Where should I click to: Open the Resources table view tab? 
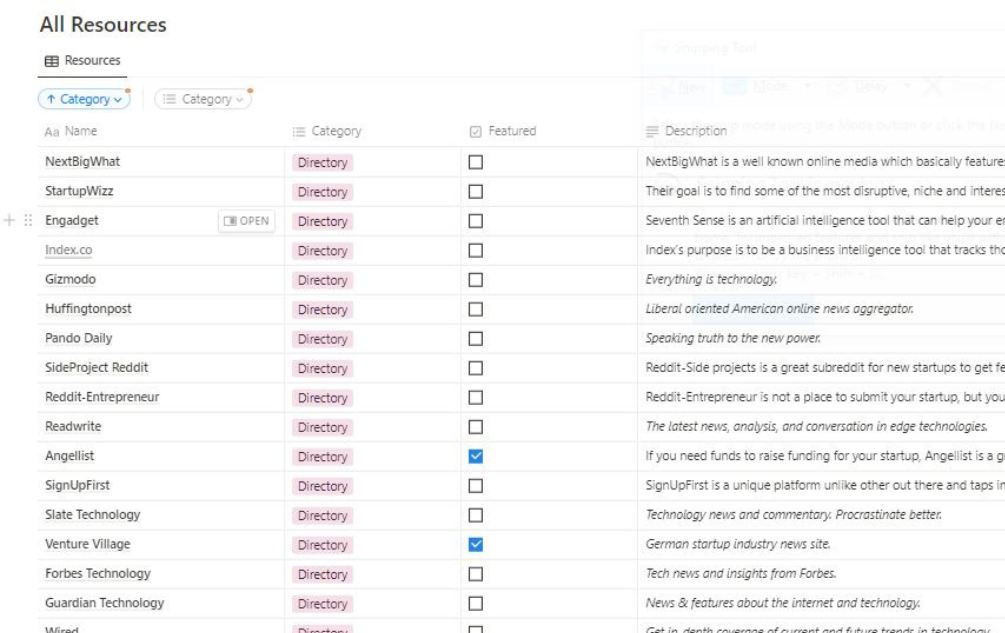click(x=83, y=61)
